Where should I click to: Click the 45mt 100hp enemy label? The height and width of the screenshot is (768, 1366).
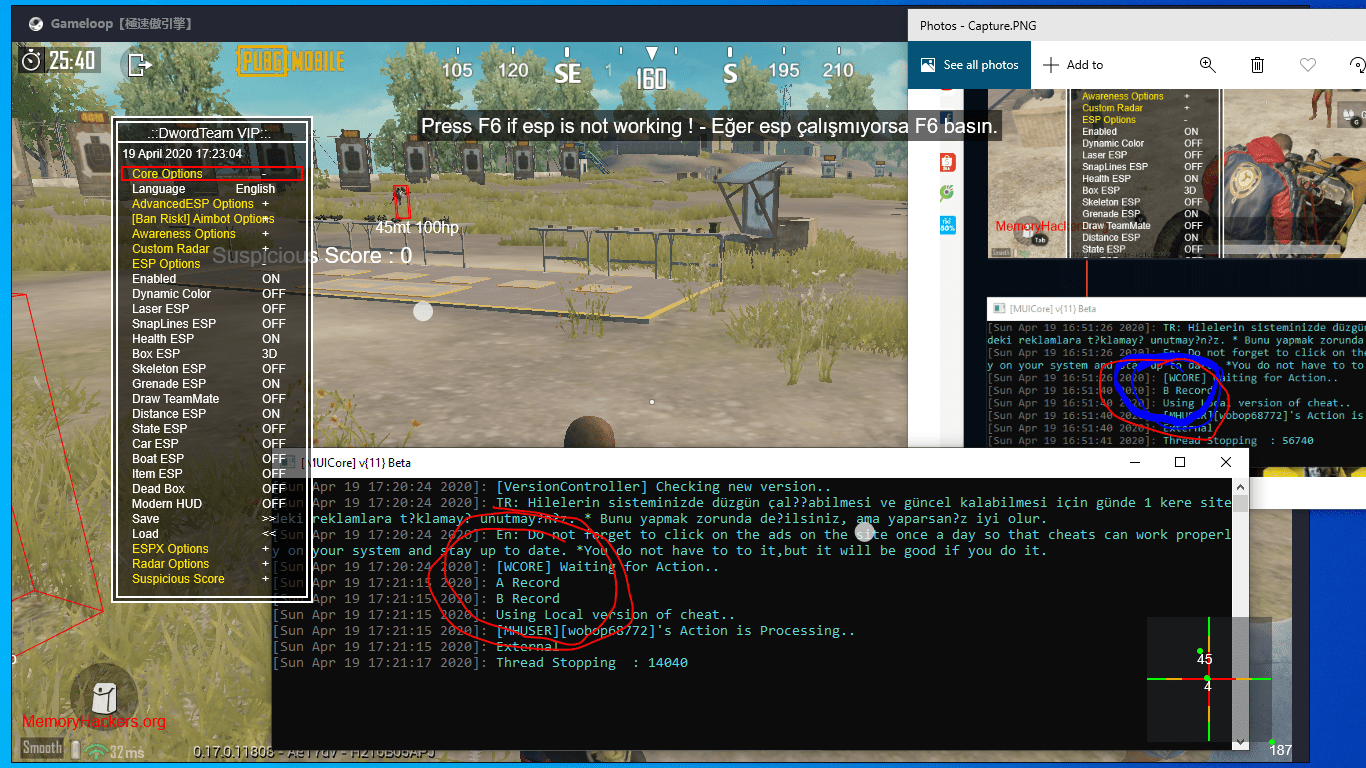tap(417, 228)
